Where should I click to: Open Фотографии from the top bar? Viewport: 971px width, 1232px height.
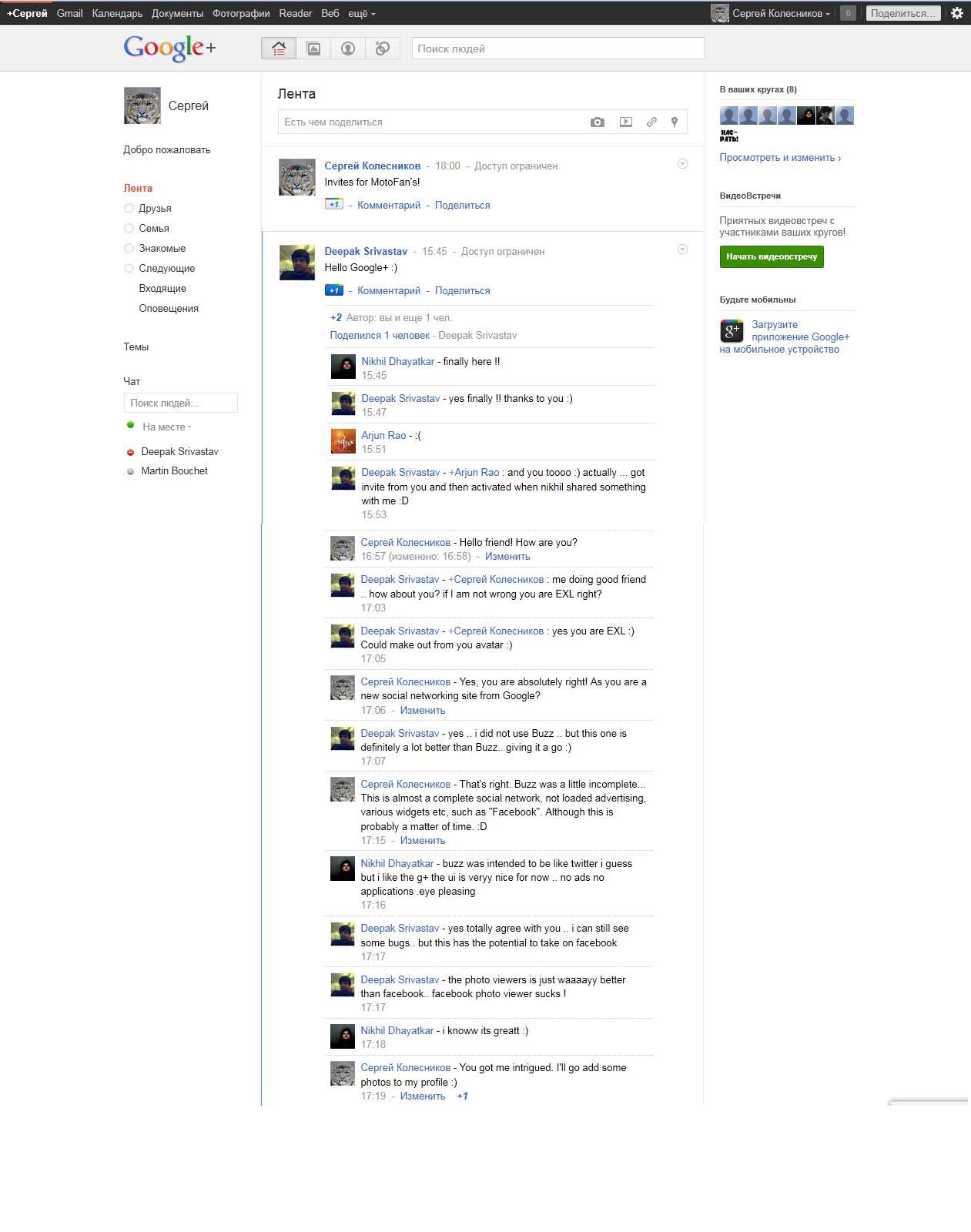click(x=241, y=14)
